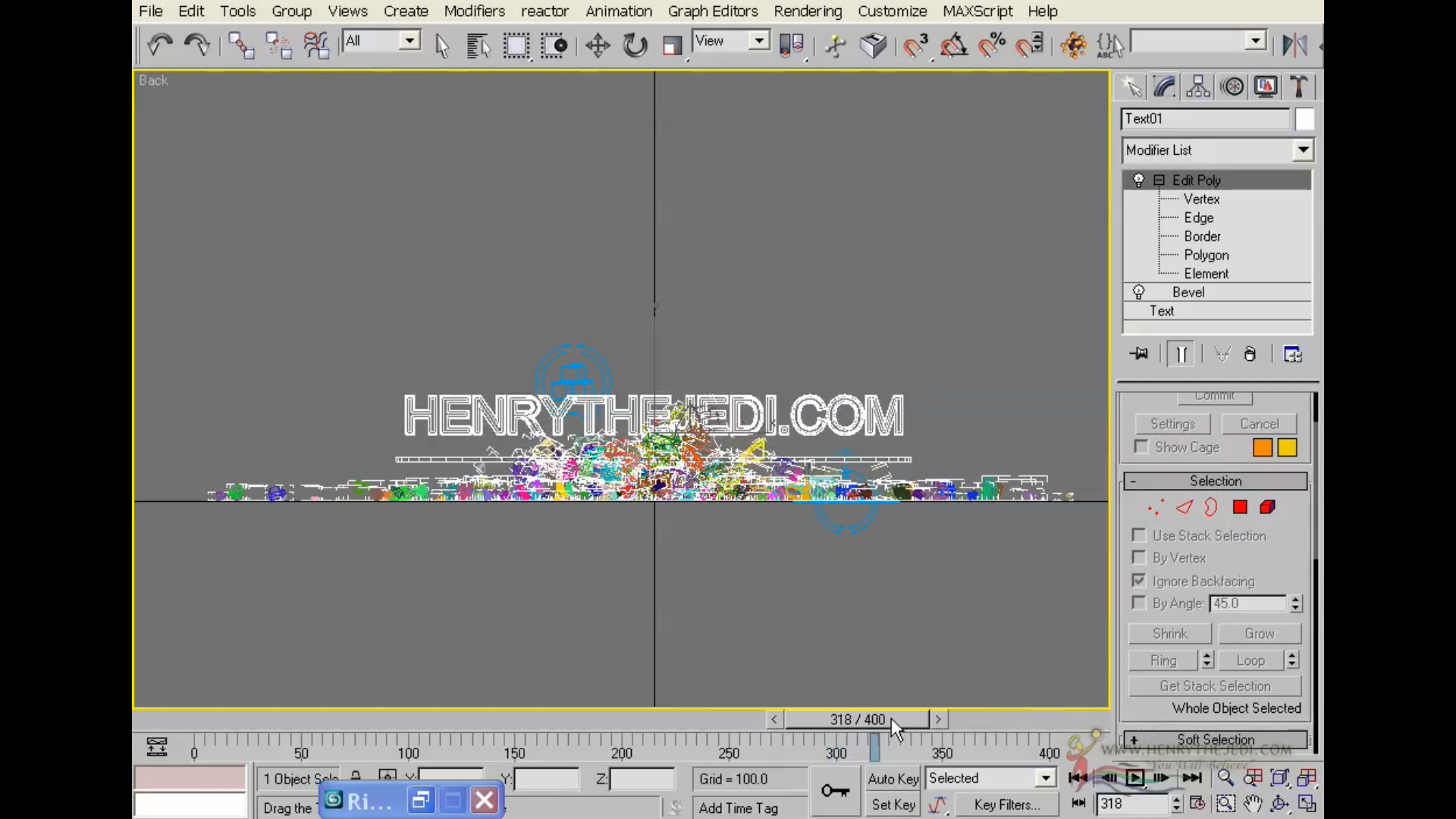Select the Unlink Selection tool
Image resolution: width=1456 pixels, height=819 pixels.
pos(278,45)
